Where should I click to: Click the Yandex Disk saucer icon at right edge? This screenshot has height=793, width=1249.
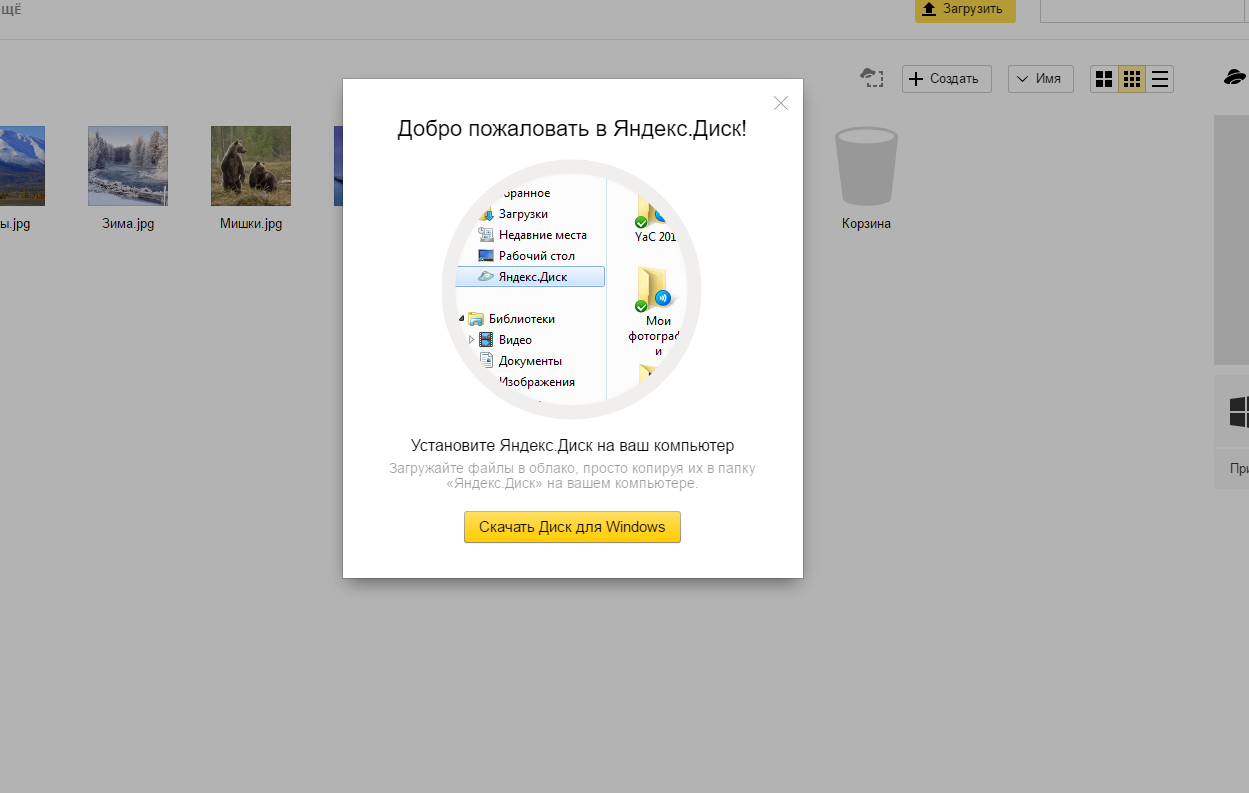[x=1236, y=78]
